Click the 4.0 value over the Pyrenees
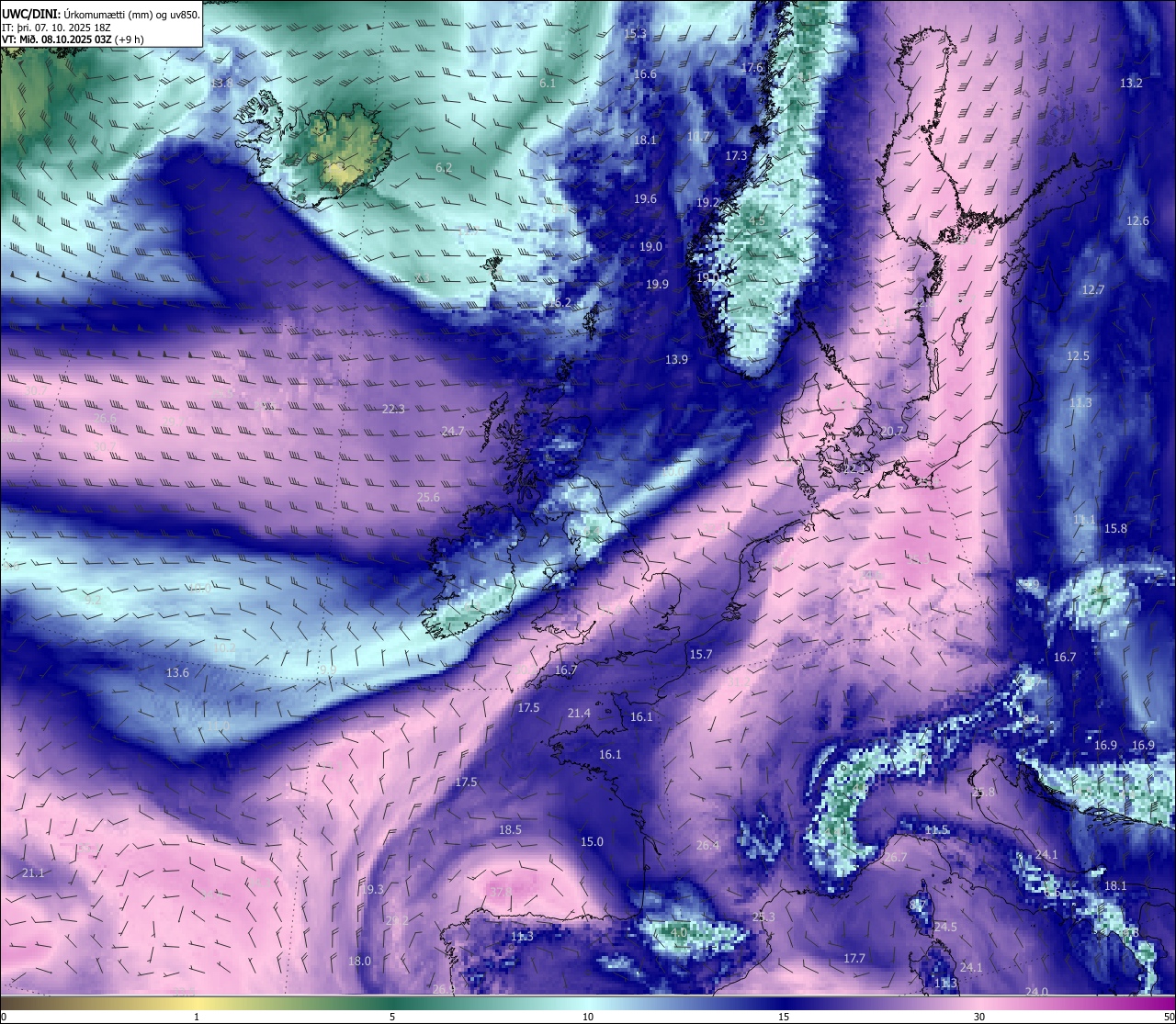Viewport: 1176px width, 1024px height. click(678, 933)
